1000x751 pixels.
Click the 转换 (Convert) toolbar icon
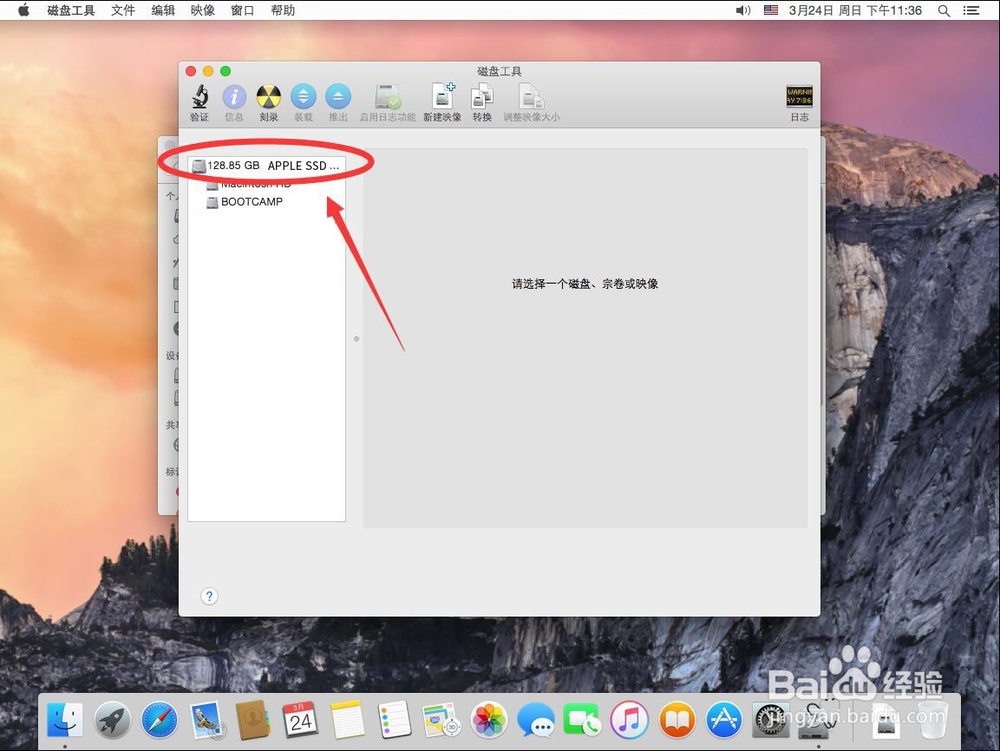[x=482, y=97]
